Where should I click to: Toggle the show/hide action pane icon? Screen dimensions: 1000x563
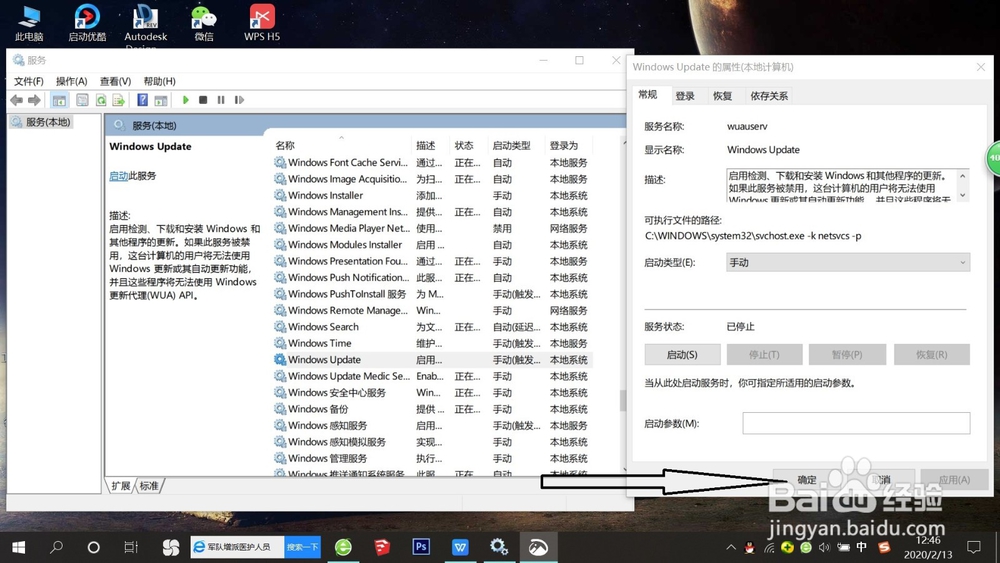[x=161, y=100]
